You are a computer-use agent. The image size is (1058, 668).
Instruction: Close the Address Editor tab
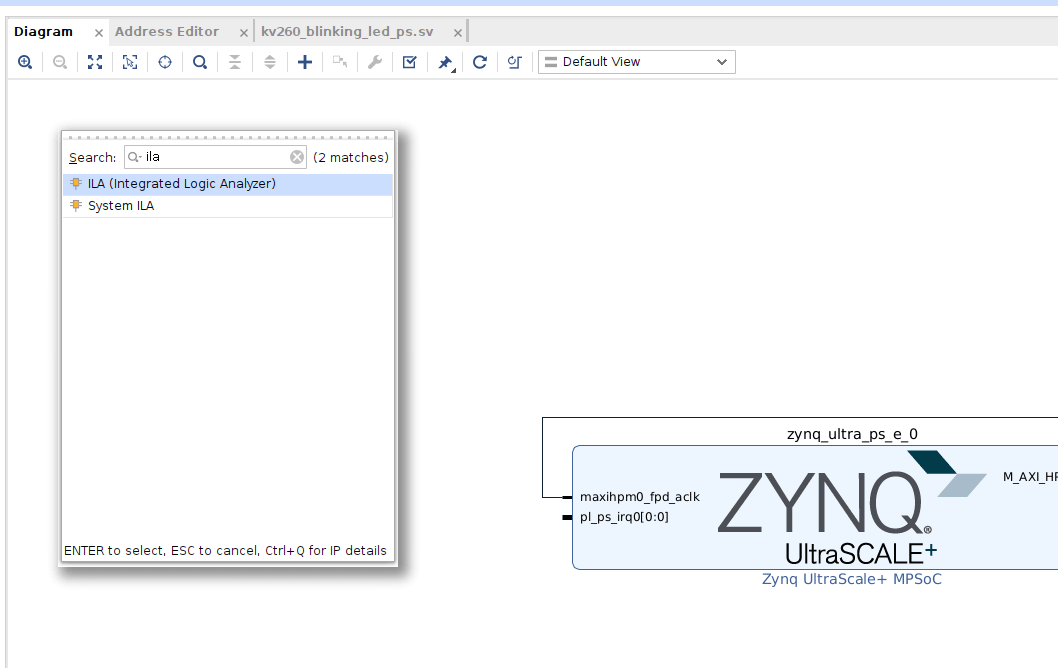point(244,32)
